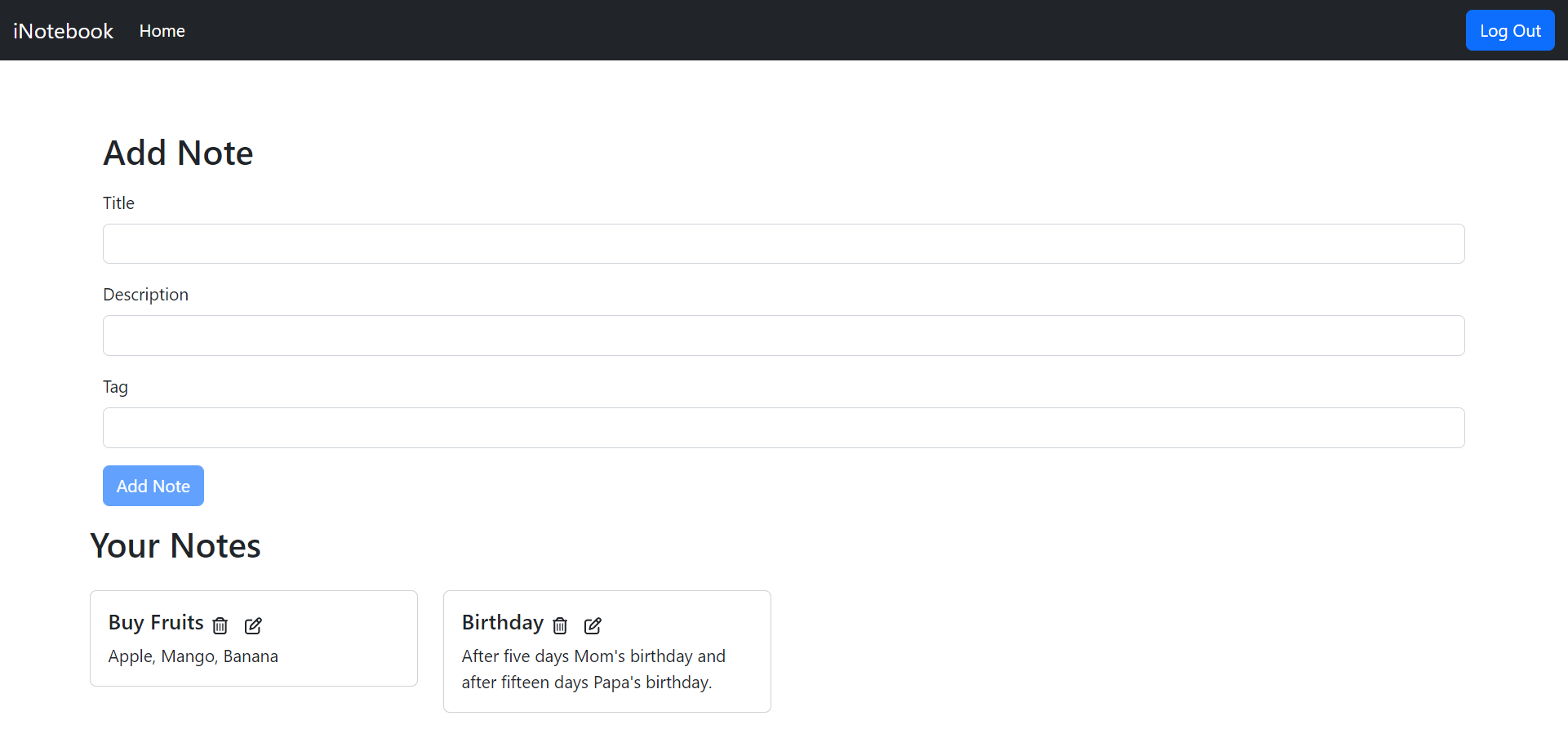Viewport: 1568px width, 747px height.
Task: Focus the Description input field
Action: (784, 335)
